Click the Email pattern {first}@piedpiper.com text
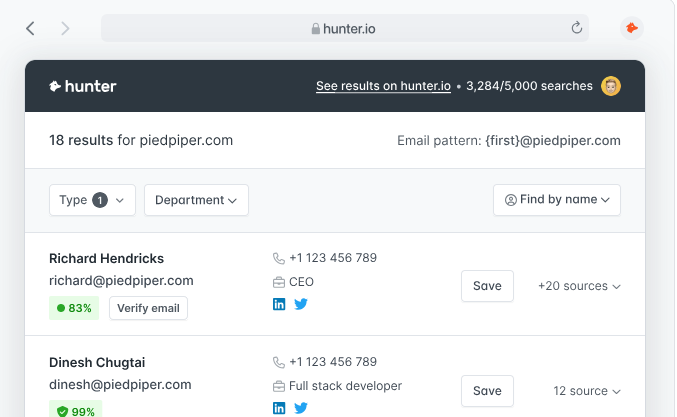The image size is (677, 417). pos(509,140)
